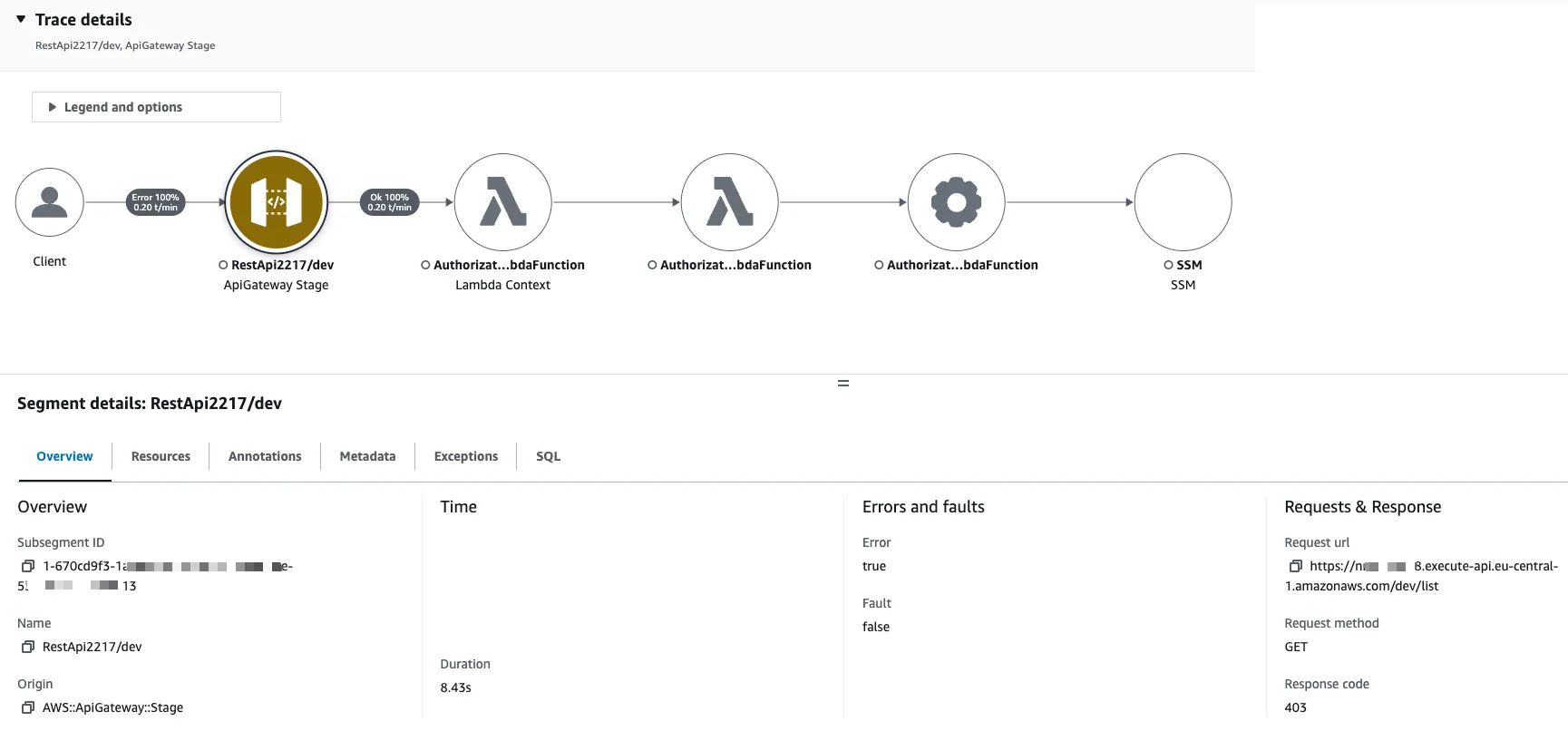Copy the Request url
This screenshot has height=731, width=1568.
(x=1295, y=566)
